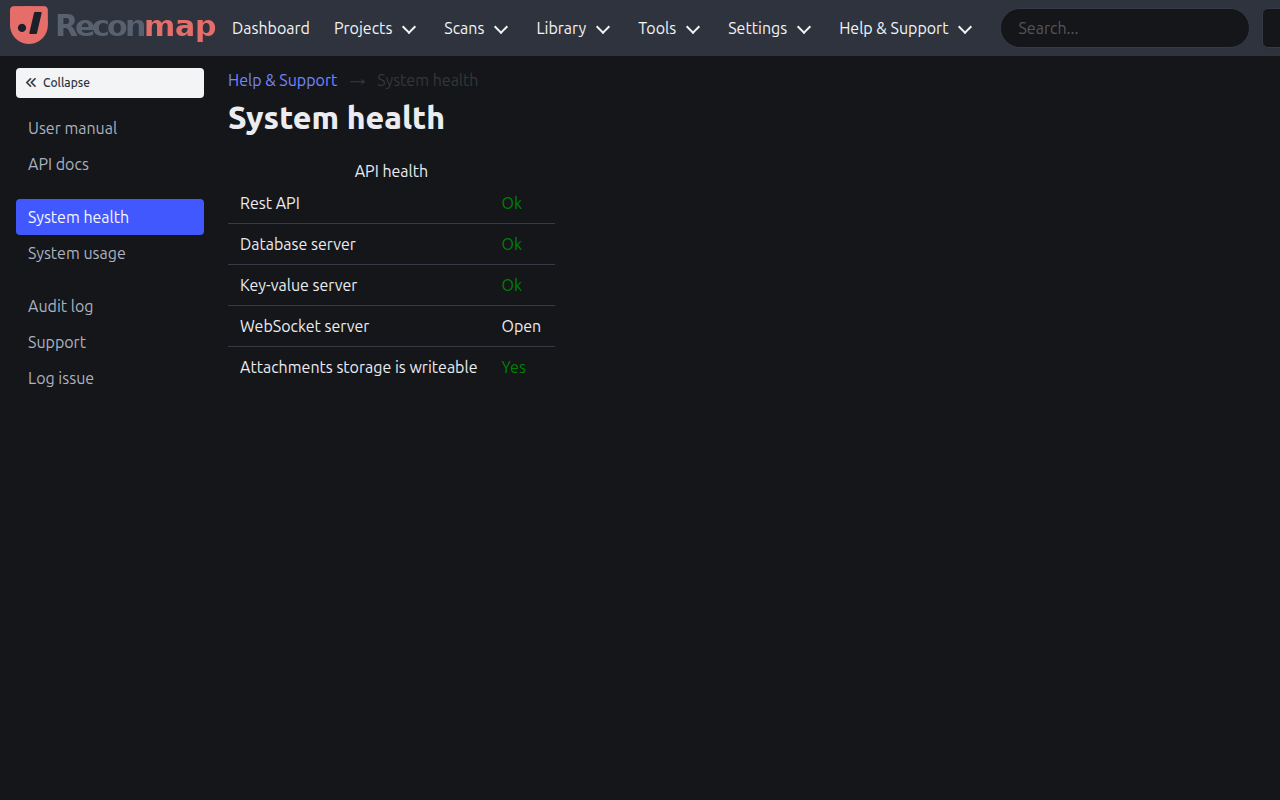
Task: Click the double-chevron collapse icon in sidebar
Action: 32,82
